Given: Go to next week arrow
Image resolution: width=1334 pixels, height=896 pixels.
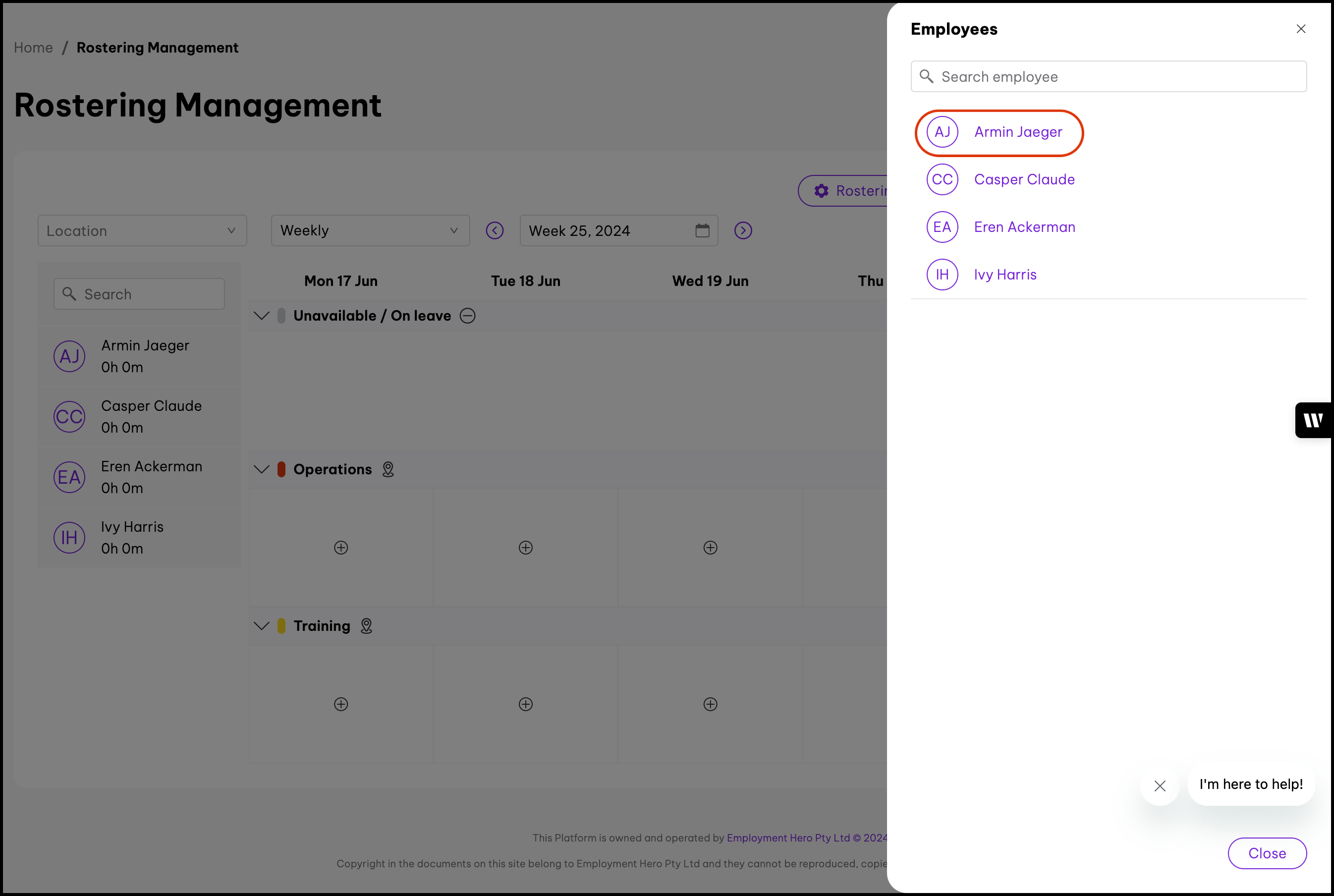Looking at the screenshot, I should pos(743,230).
